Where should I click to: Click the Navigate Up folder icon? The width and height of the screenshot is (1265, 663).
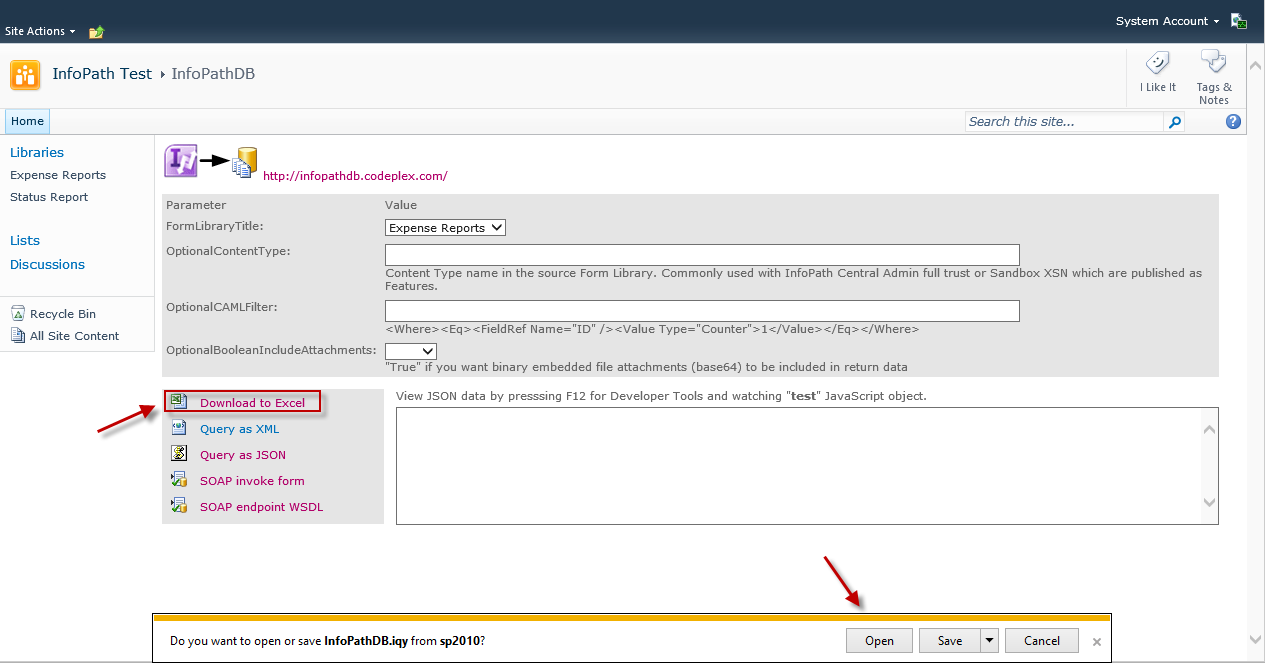click(x=96, y=32)
